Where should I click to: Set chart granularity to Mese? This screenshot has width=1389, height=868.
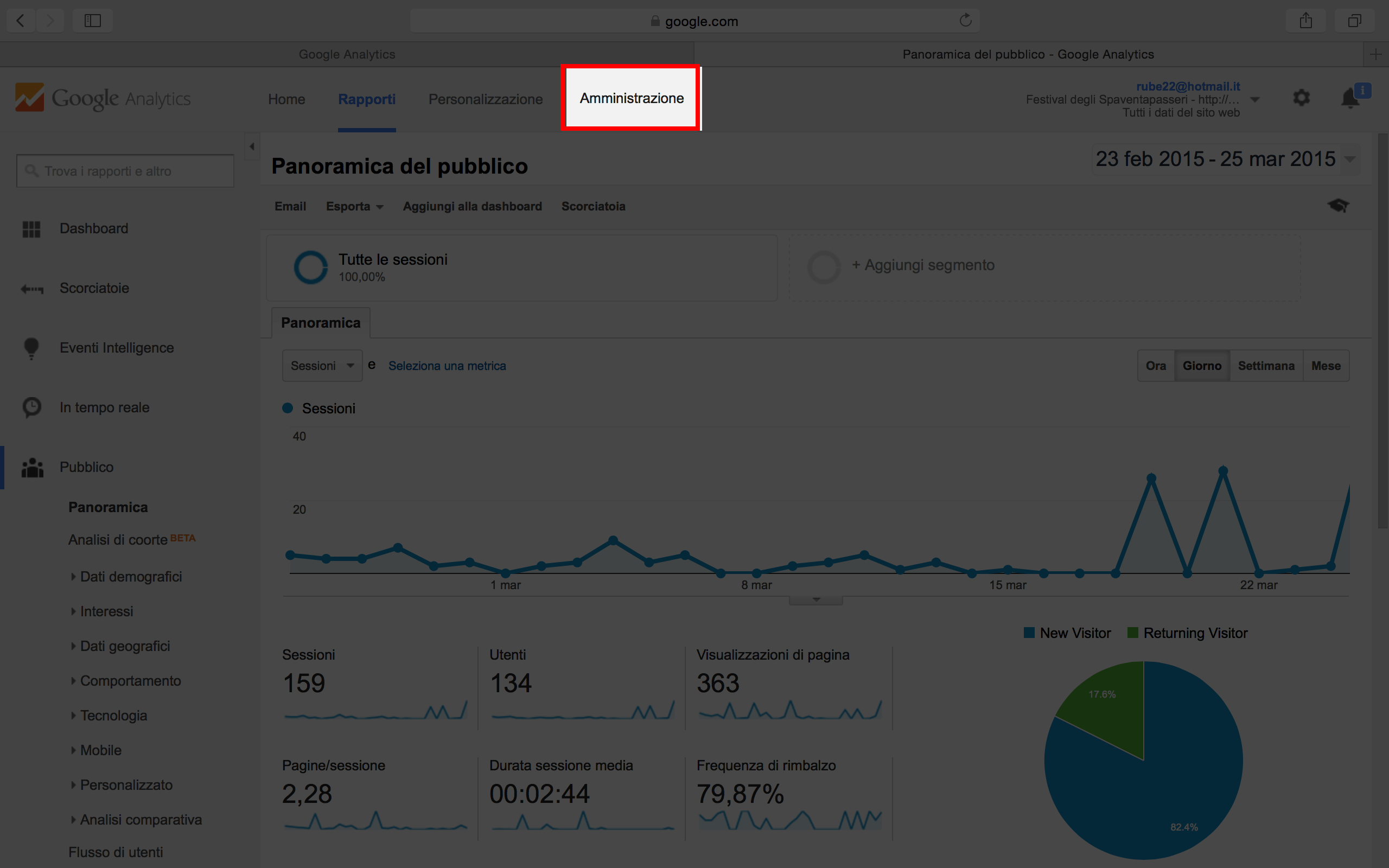[1326, 366]
